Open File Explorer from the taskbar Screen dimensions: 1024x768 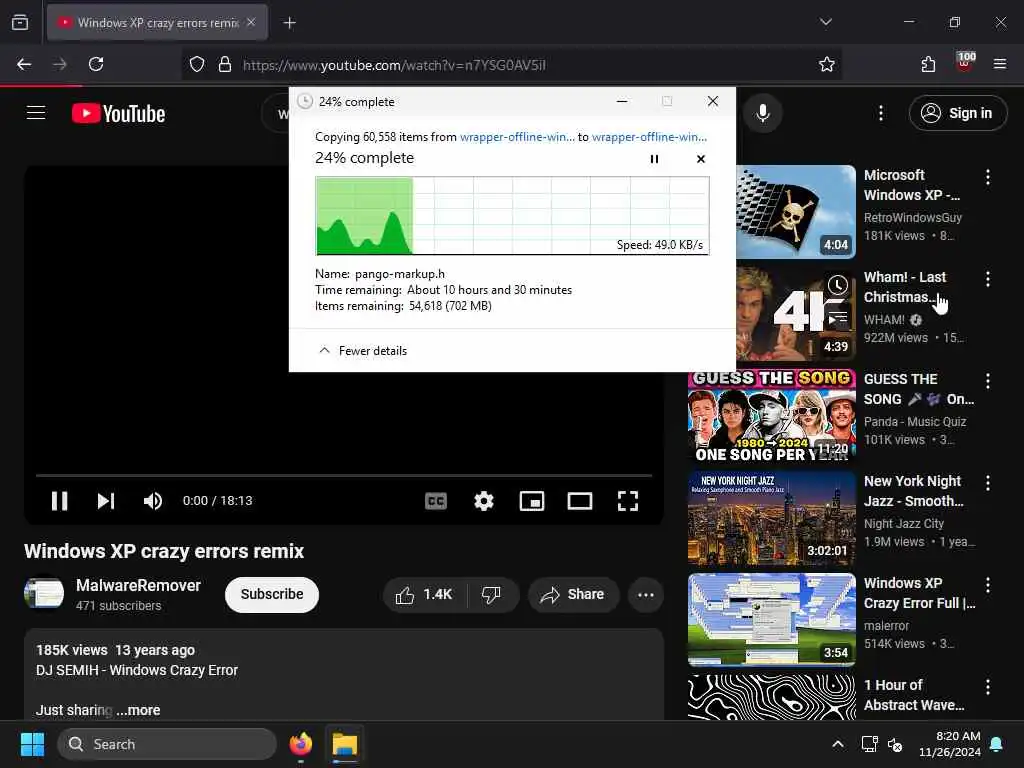click(344, 744)
